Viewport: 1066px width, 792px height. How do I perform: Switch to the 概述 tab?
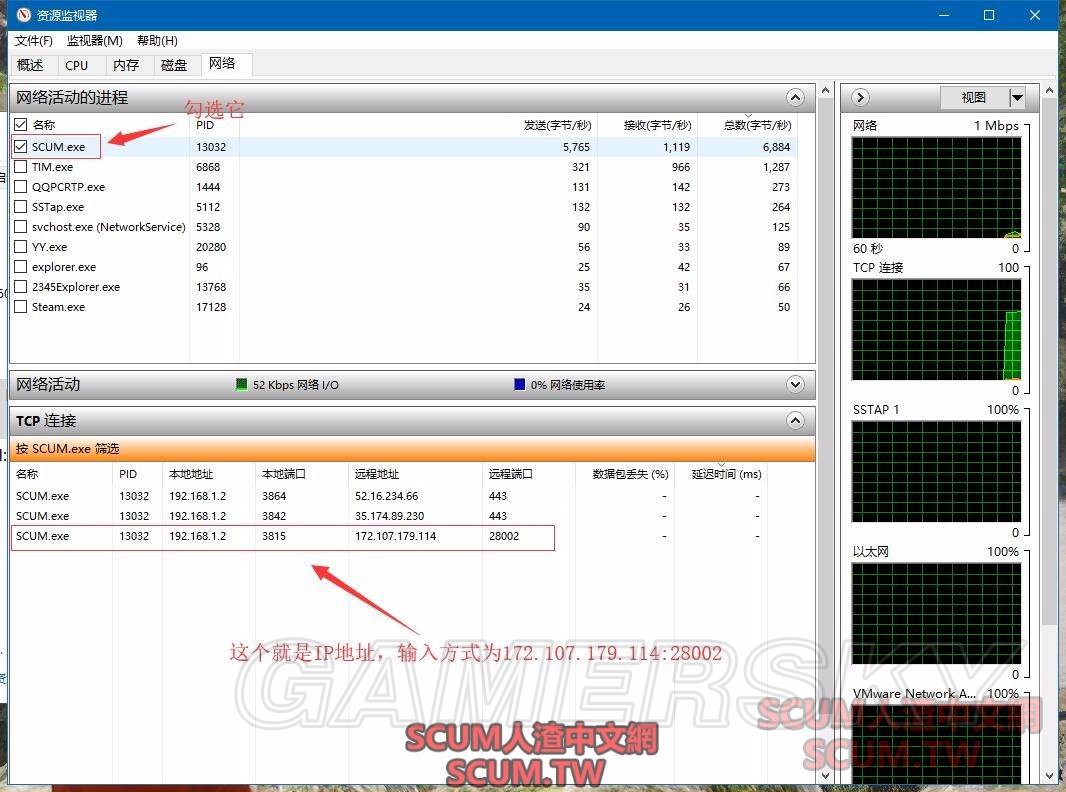(x=30, y=65)
